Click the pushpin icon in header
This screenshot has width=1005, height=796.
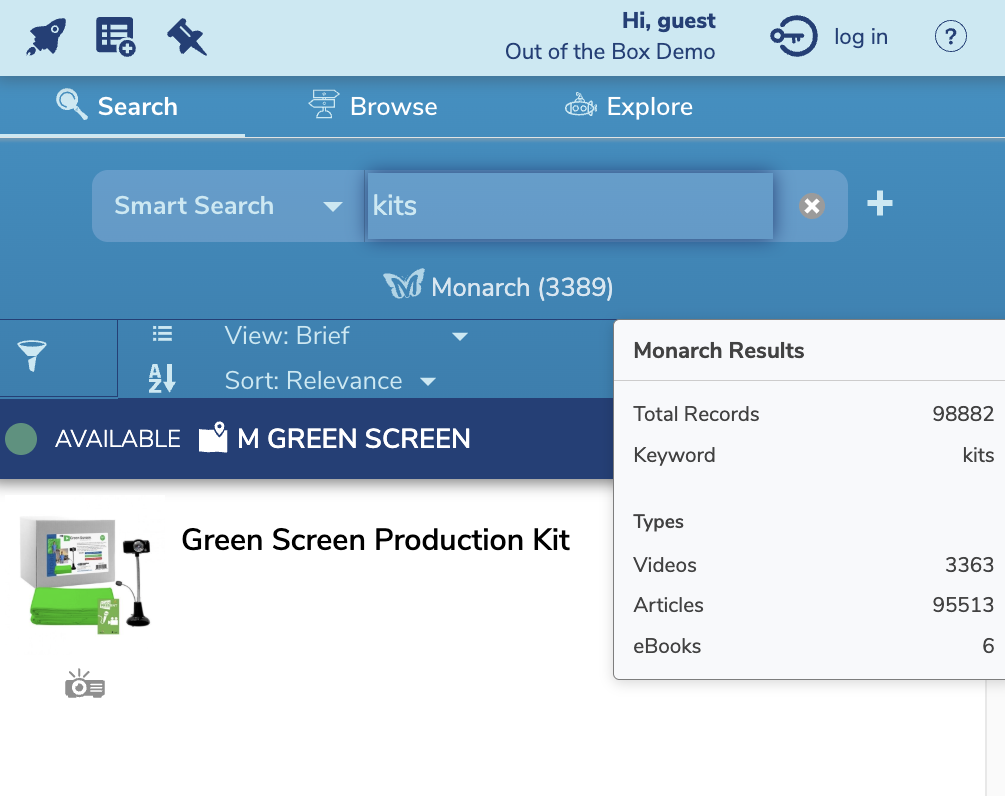(186, 37)
